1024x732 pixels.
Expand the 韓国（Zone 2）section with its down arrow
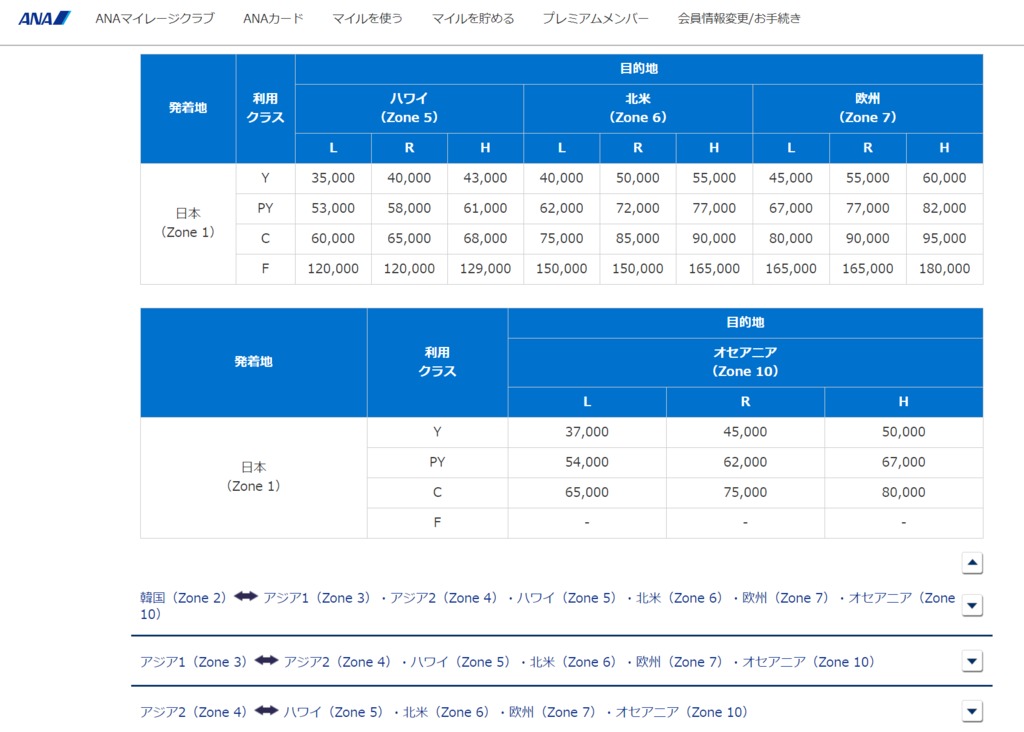click(x=971, y=604)
